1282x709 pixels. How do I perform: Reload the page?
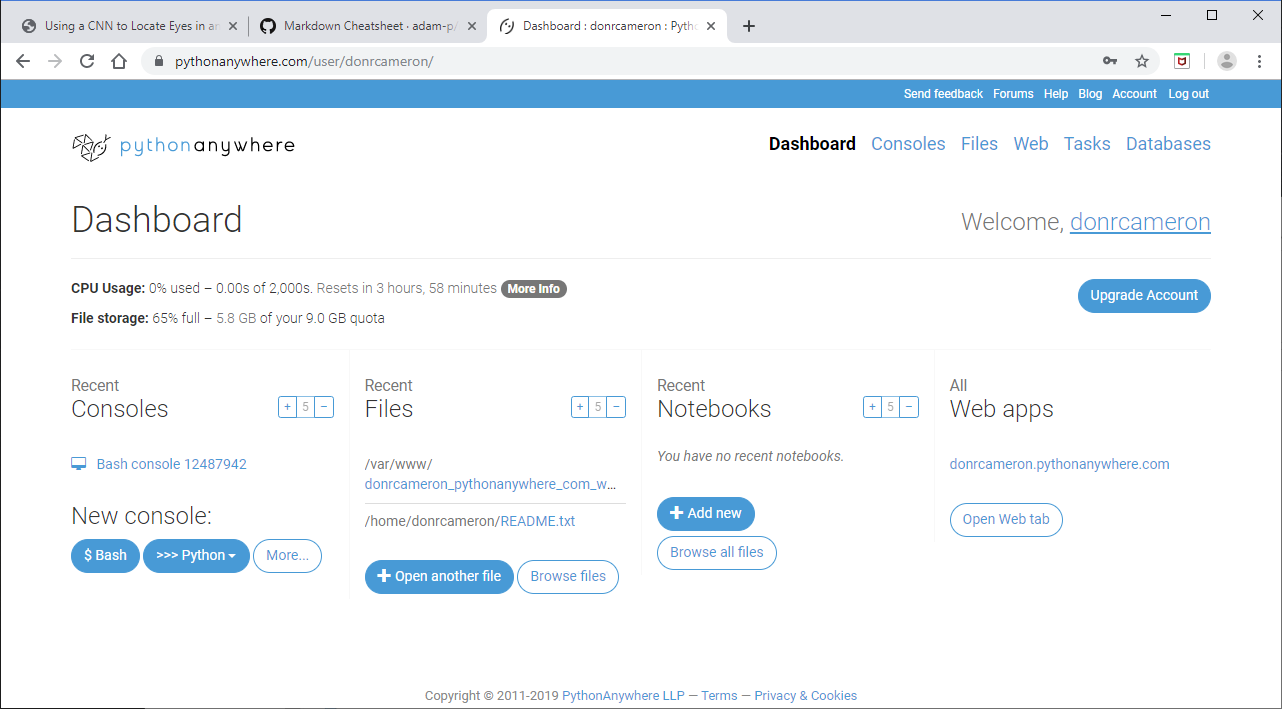tap(87, 61)
